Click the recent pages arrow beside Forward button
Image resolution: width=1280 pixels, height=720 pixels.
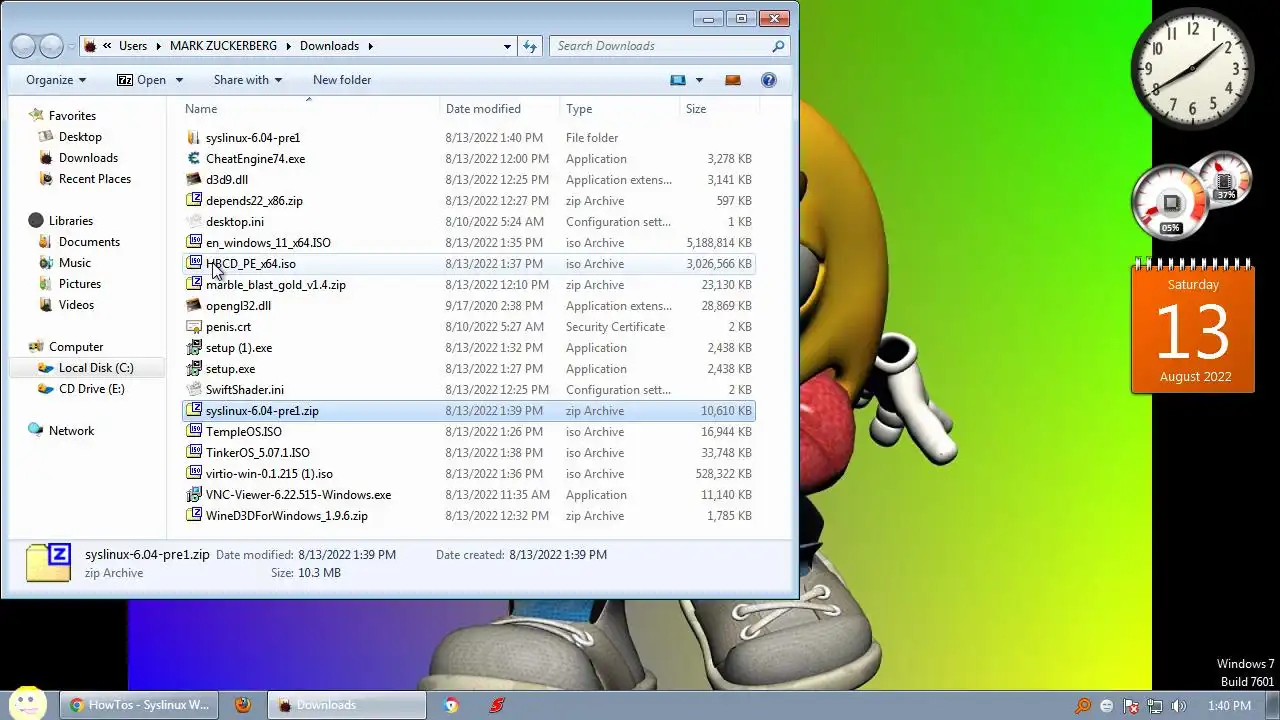[x=73, y=46]
